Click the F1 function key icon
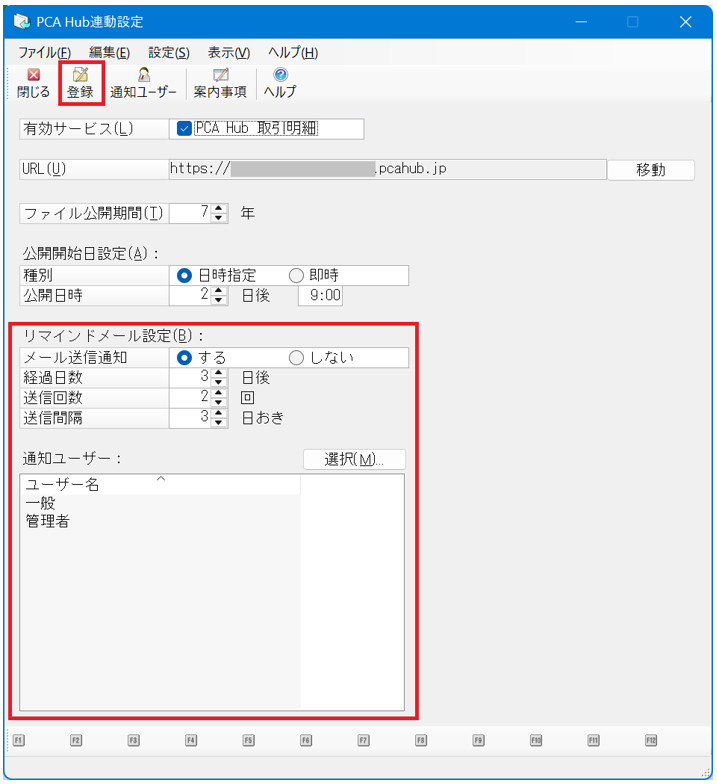This screenshot has width=717, height=784. pyautogui.click(x=19, y=740)
